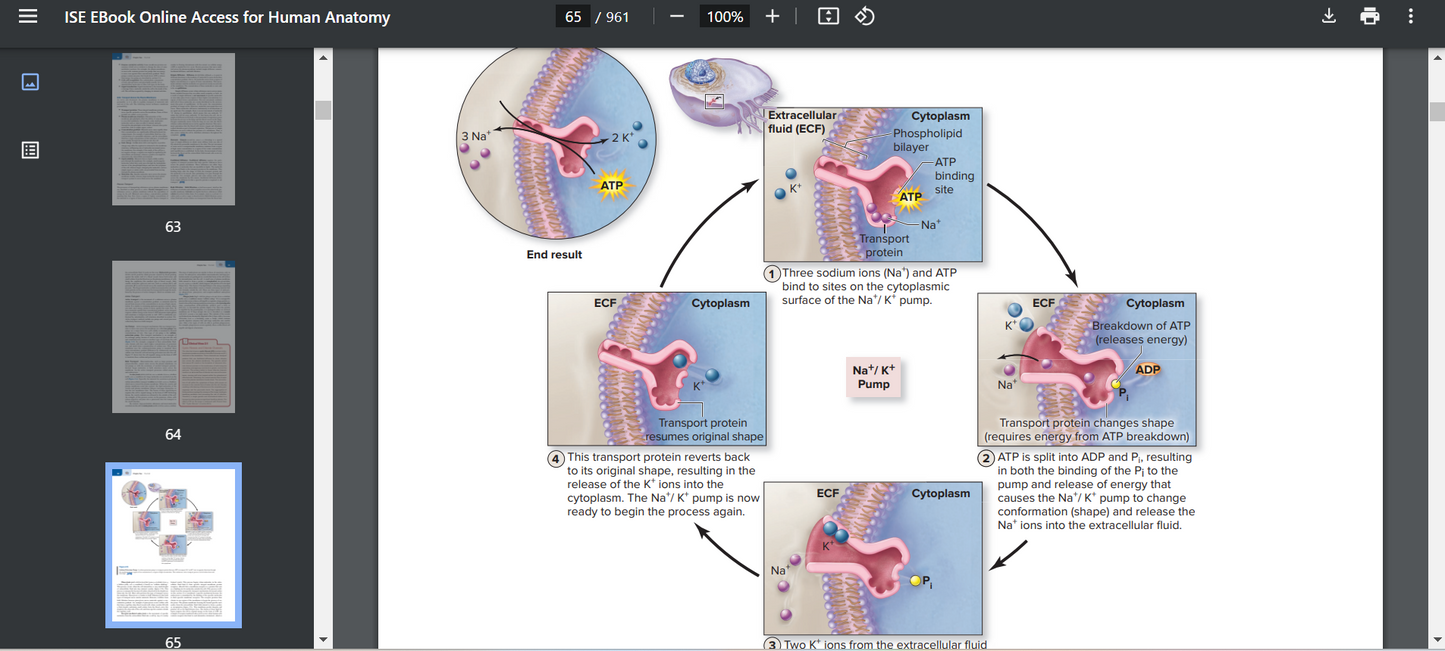Print the current document
The width and height of the screenshot is (1445, 651).
point(1369,16)
